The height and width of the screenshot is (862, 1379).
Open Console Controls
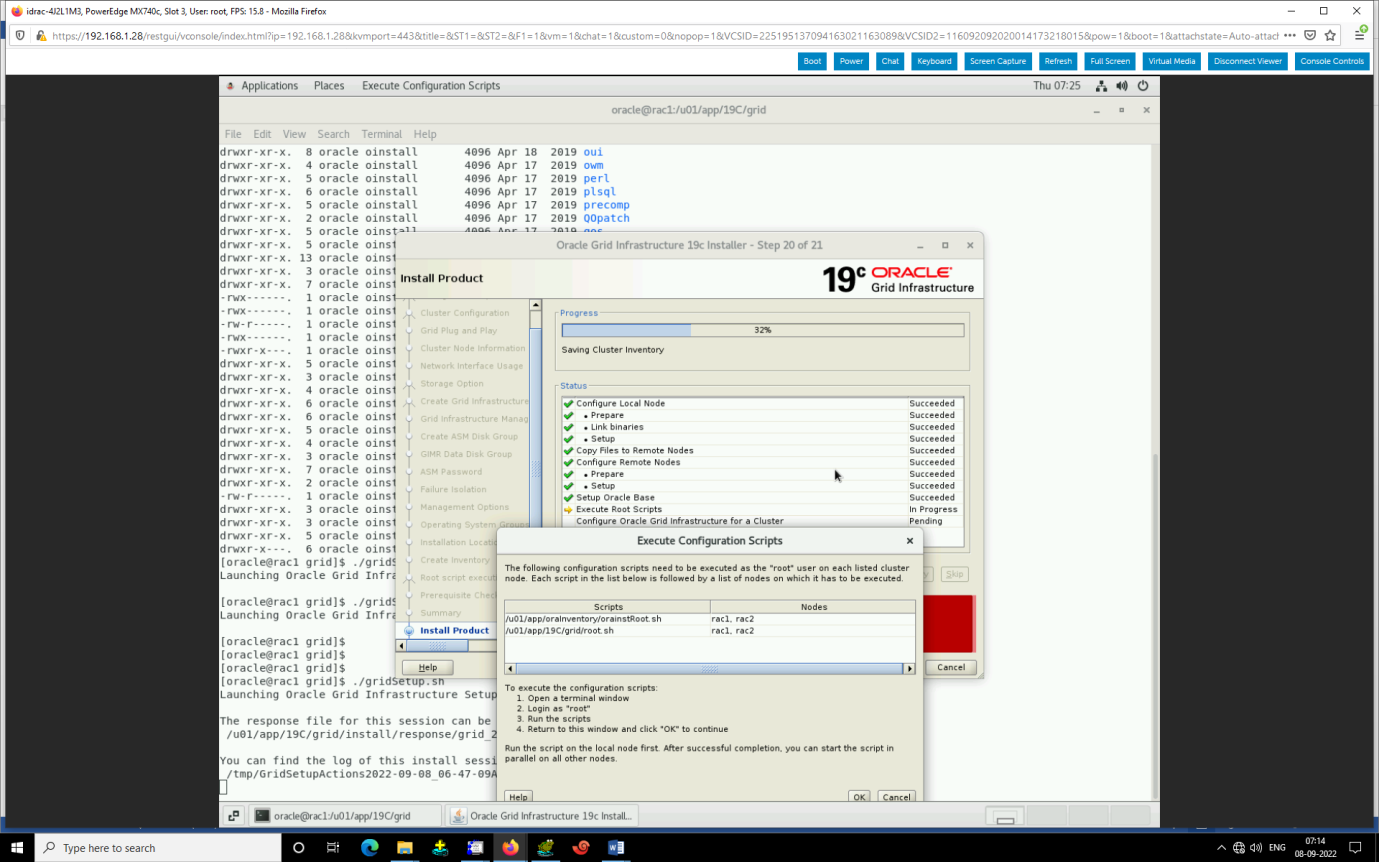pyautogui.click(x=1332, y=61)
